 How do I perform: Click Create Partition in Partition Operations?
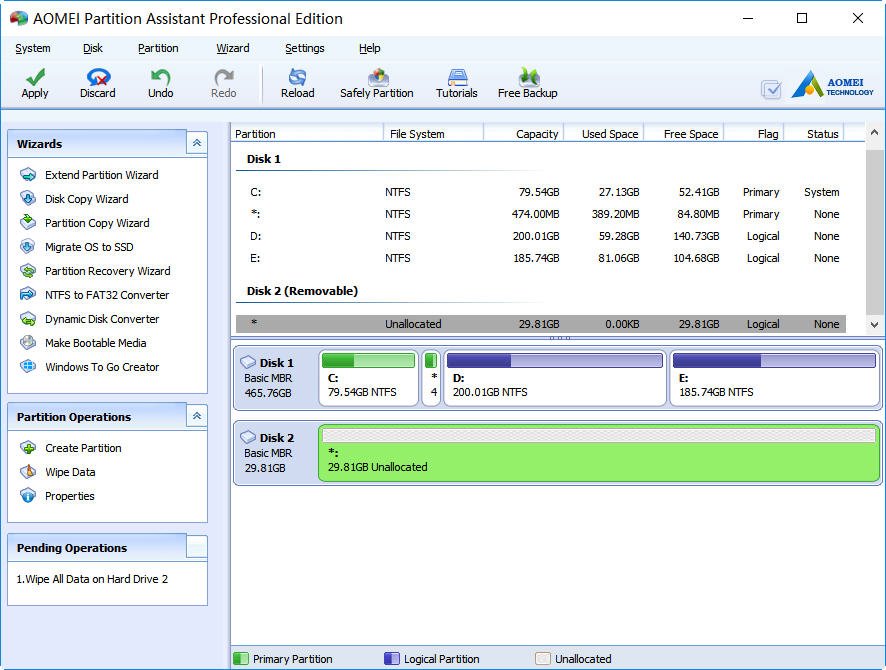[x=83, y=448]
